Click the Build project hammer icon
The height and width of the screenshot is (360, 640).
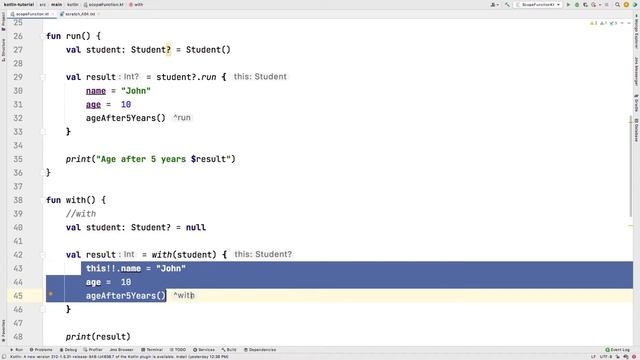click(x=507, y=4)
